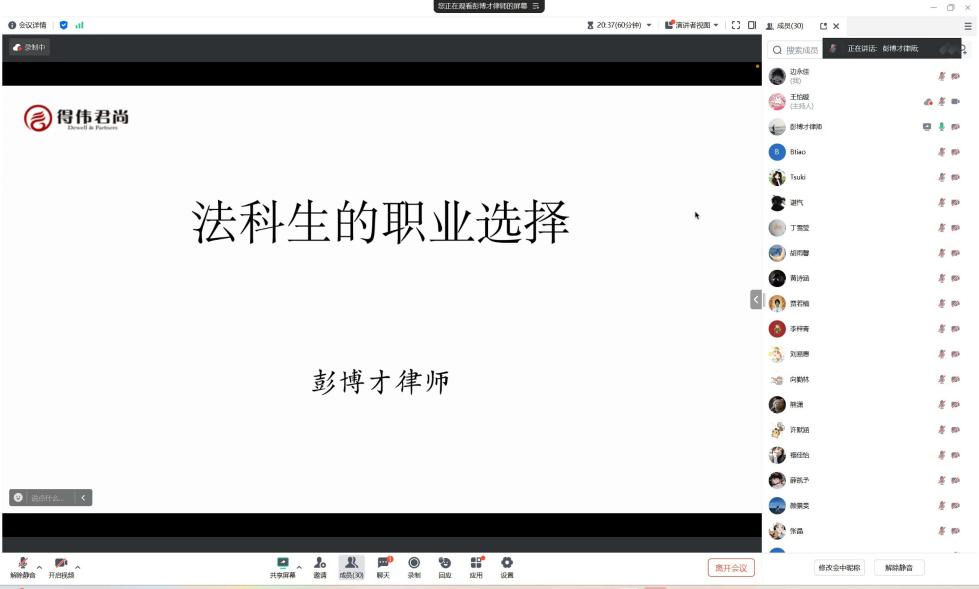Open the 回应 reactions icon
This screenshot has height=589, width=979.
[x=445, y=564]
